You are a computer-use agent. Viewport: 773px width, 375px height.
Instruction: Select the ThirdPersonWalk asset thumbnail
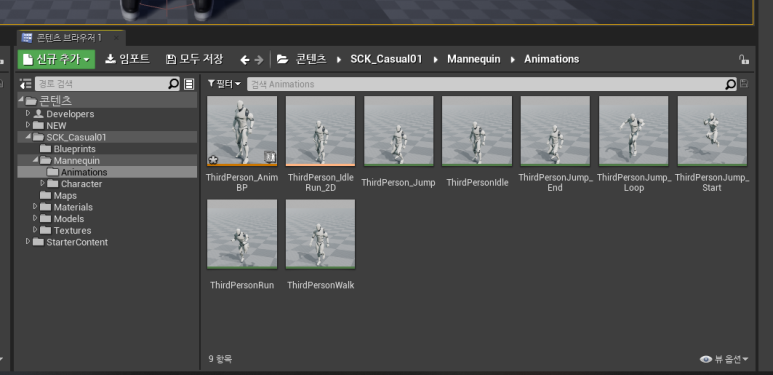(320, 234)
